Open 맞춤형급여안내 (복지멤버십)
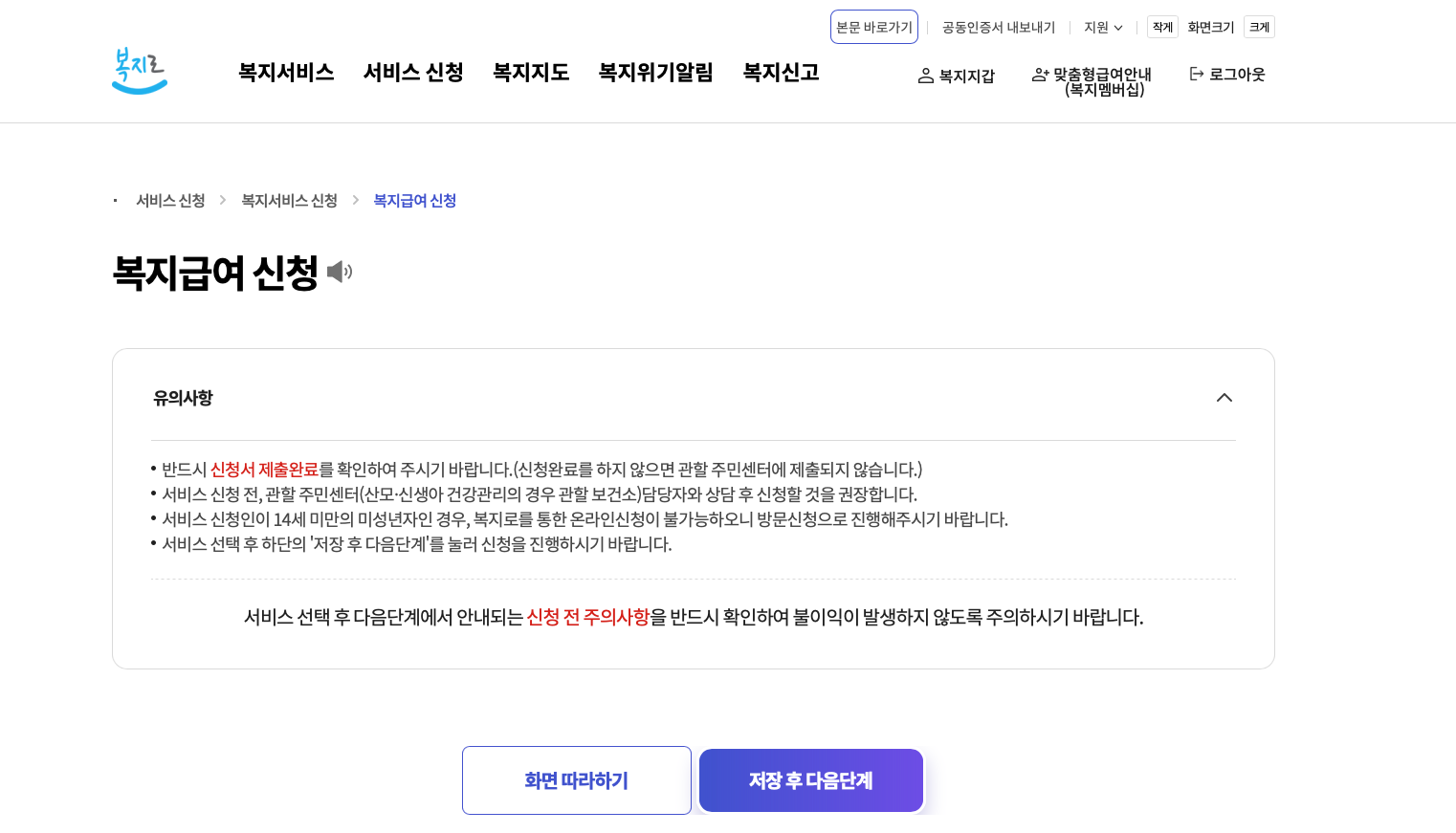 click(x=1092, y=81)
